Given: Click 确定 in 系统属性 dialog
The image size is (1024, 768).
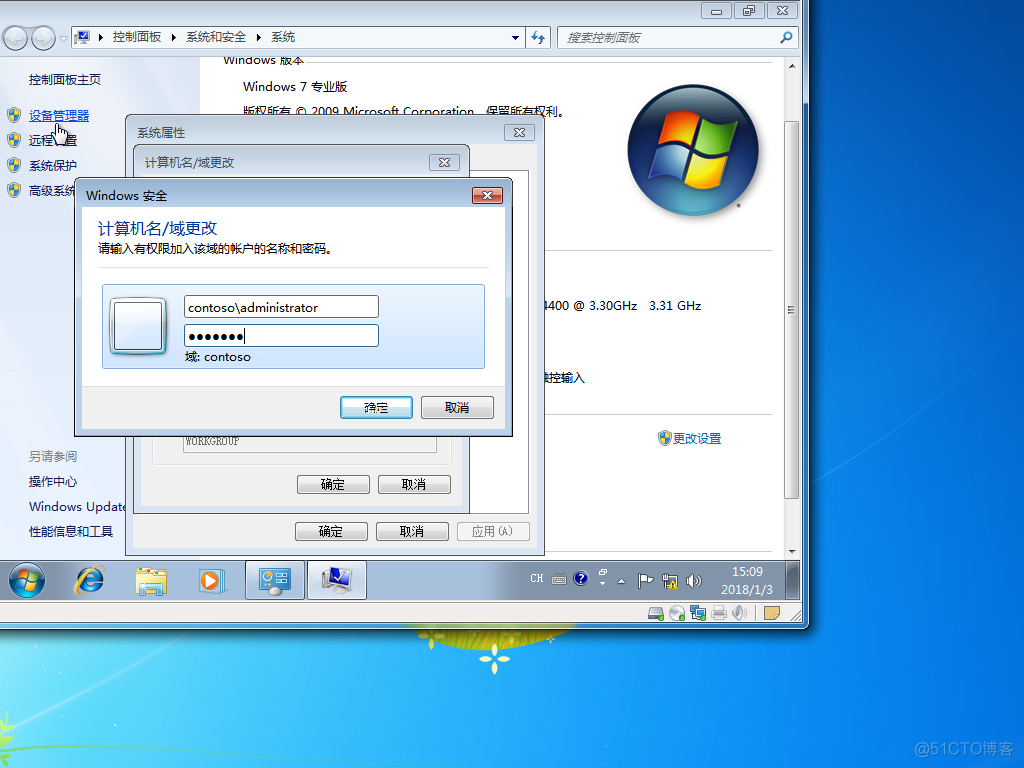Looking at the screenshot, I should 331,532.
